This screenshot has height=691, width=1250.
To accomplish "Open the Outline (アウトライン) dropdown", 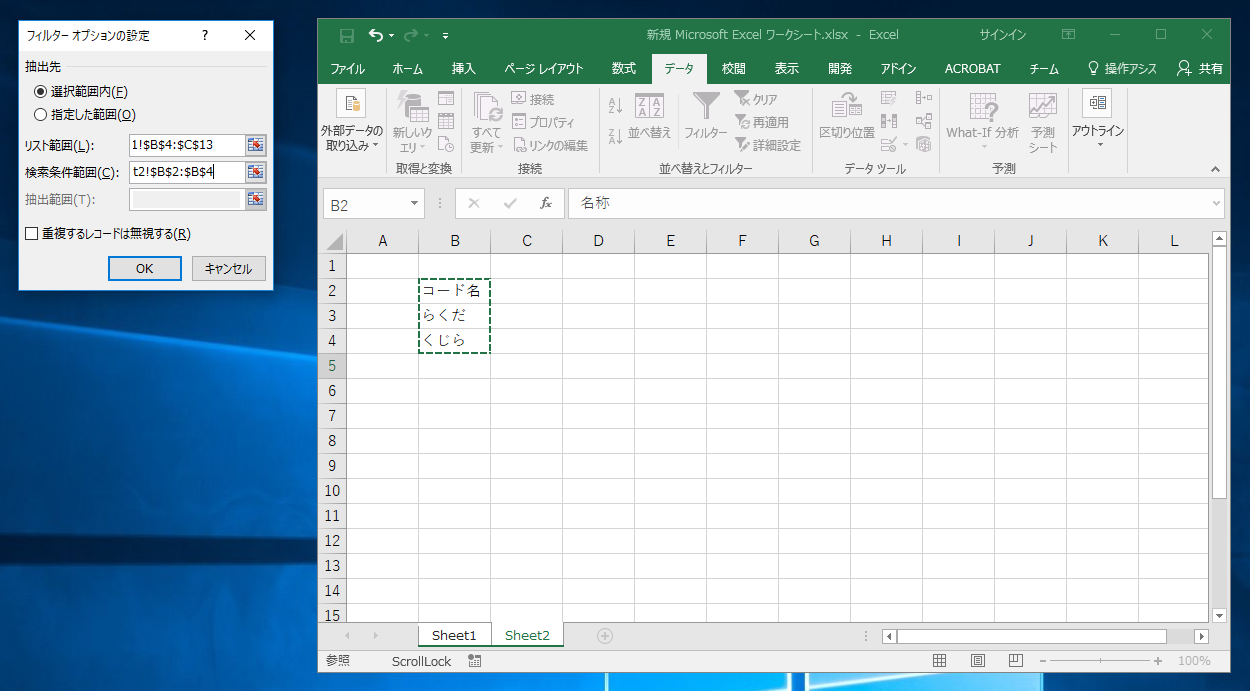I will [1098, 121].
